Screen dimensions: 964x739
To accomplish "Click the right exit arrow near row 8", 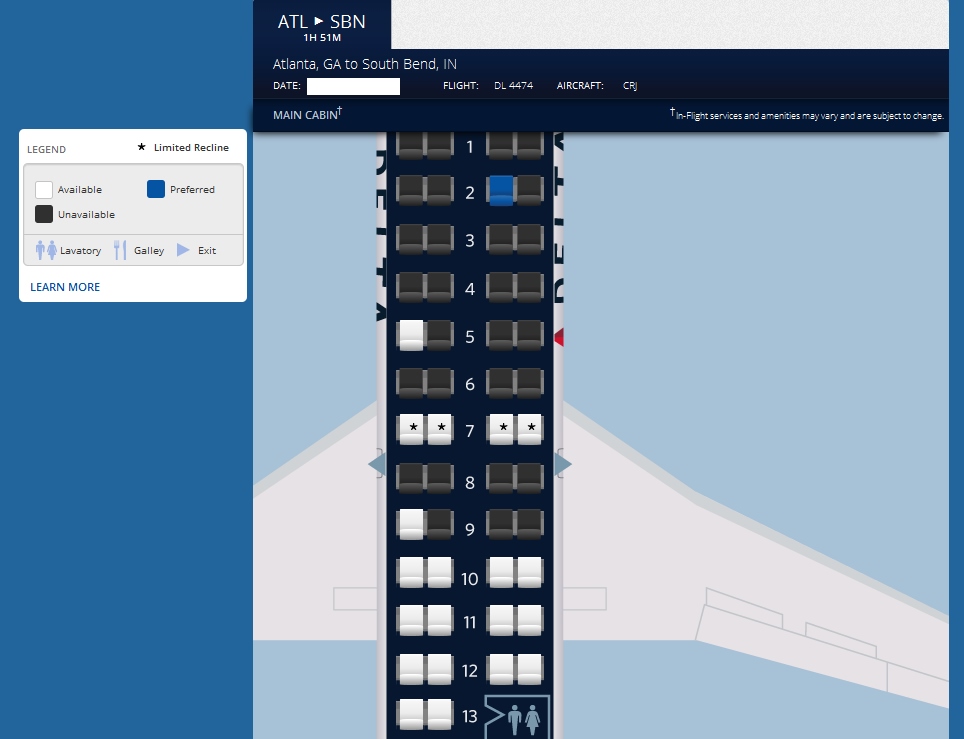I will coord(563,464).
